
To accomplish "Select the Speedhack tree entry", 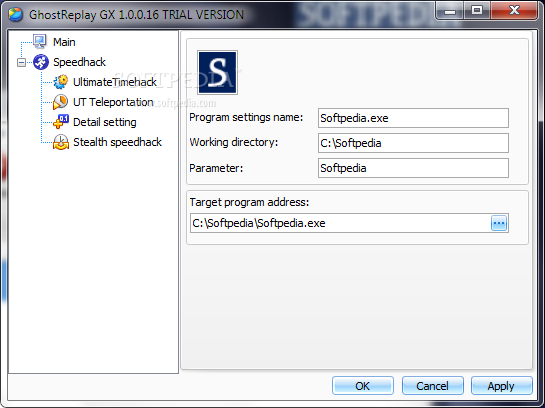I will coord(79,62).
